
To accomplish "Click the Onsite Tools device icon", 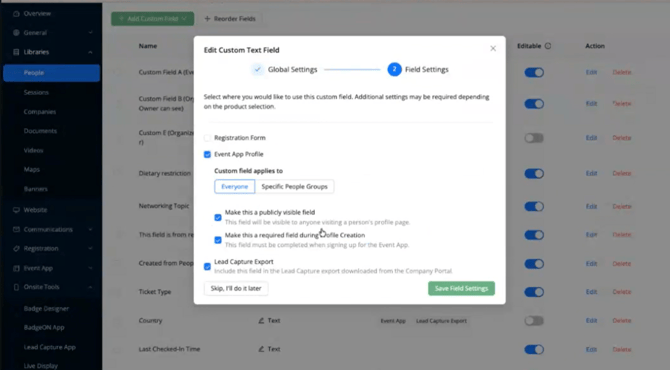I will pyautogui.click(x=16, y=287).
